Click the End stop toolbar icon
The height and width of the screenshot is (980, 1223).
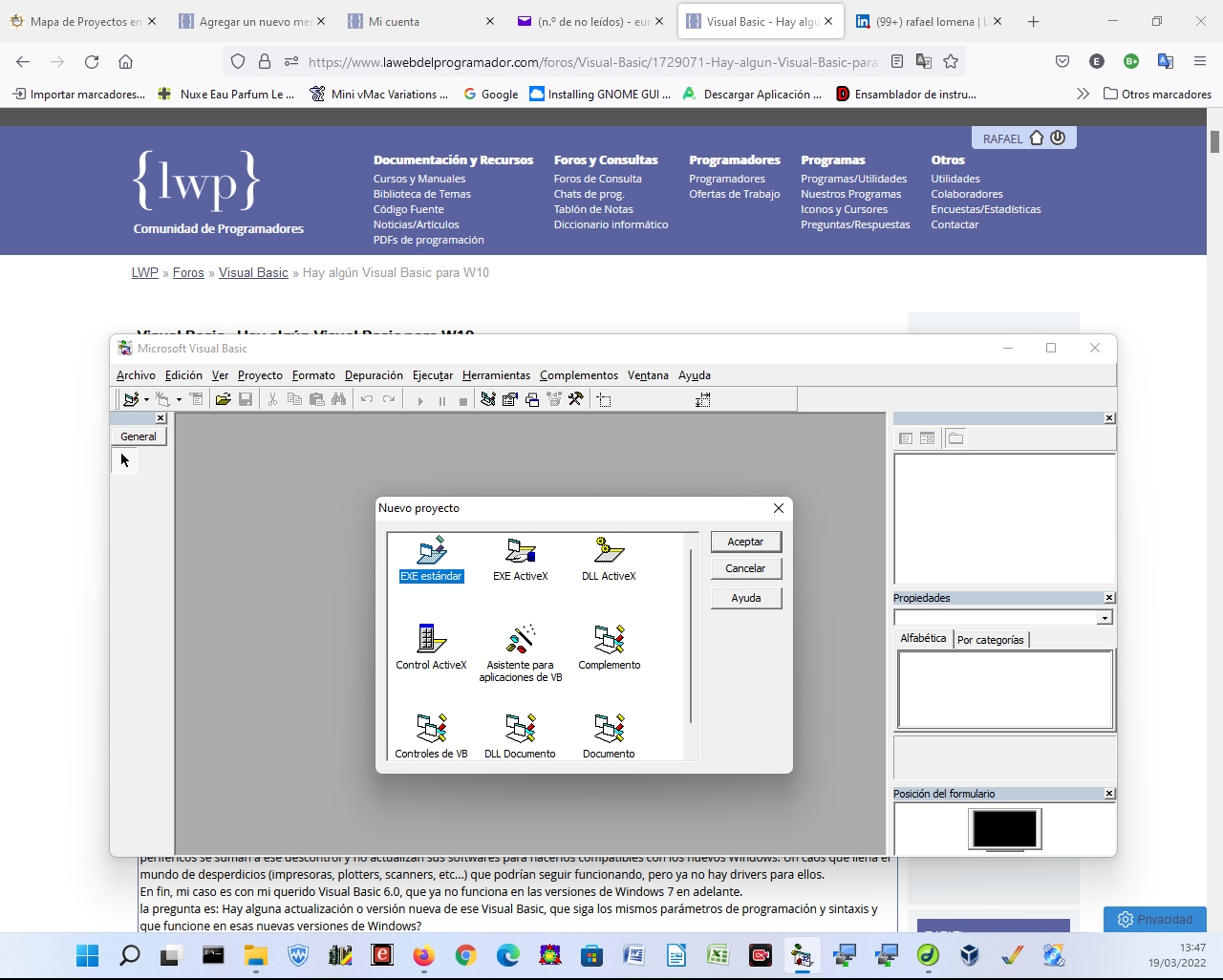point(463,400)
